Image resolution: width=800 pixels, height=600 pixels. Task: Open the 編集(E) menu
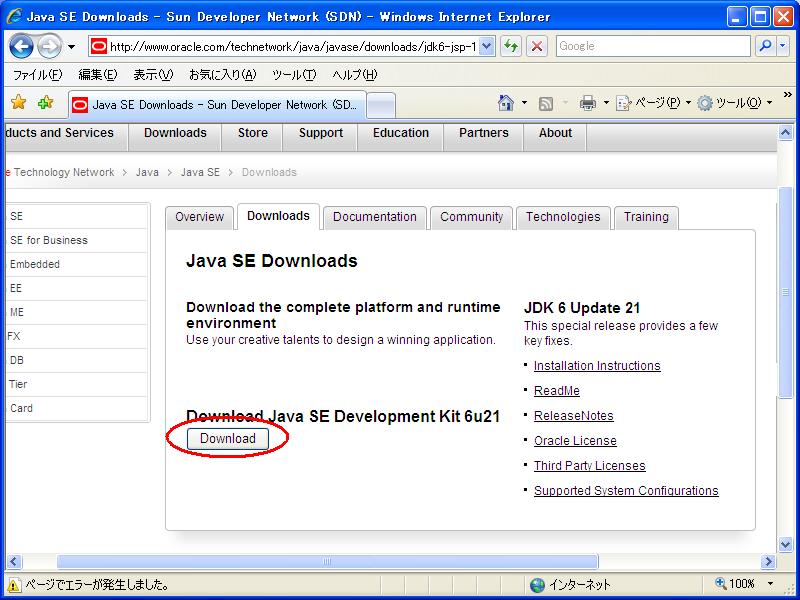[97, 75]
